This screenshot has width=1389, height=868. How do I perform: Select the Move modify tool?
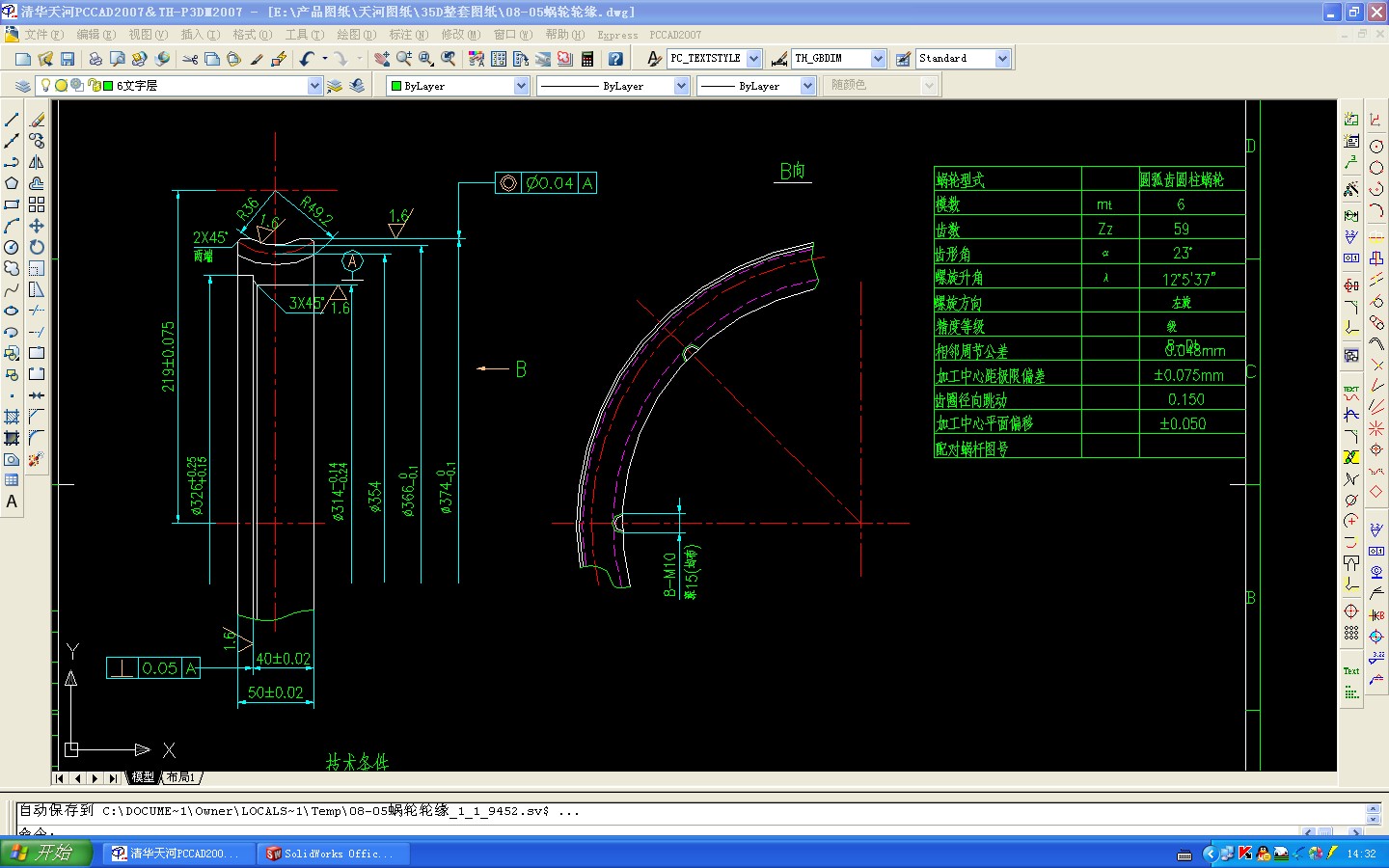(x=37, y=226)
